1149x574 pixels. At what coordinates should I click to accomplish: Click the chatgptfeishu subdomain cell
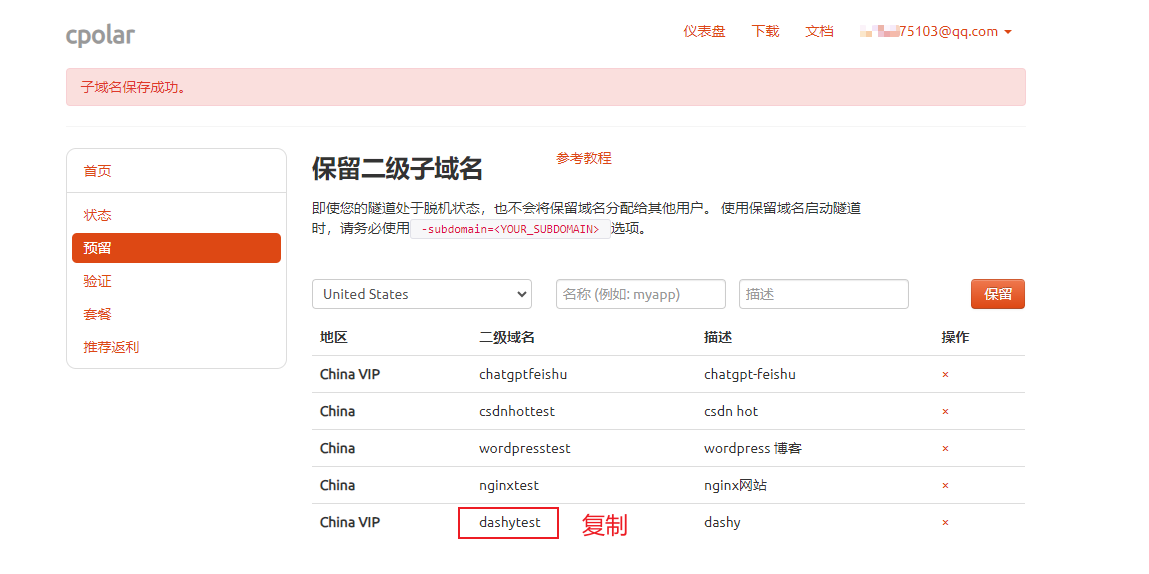[523, 375]
